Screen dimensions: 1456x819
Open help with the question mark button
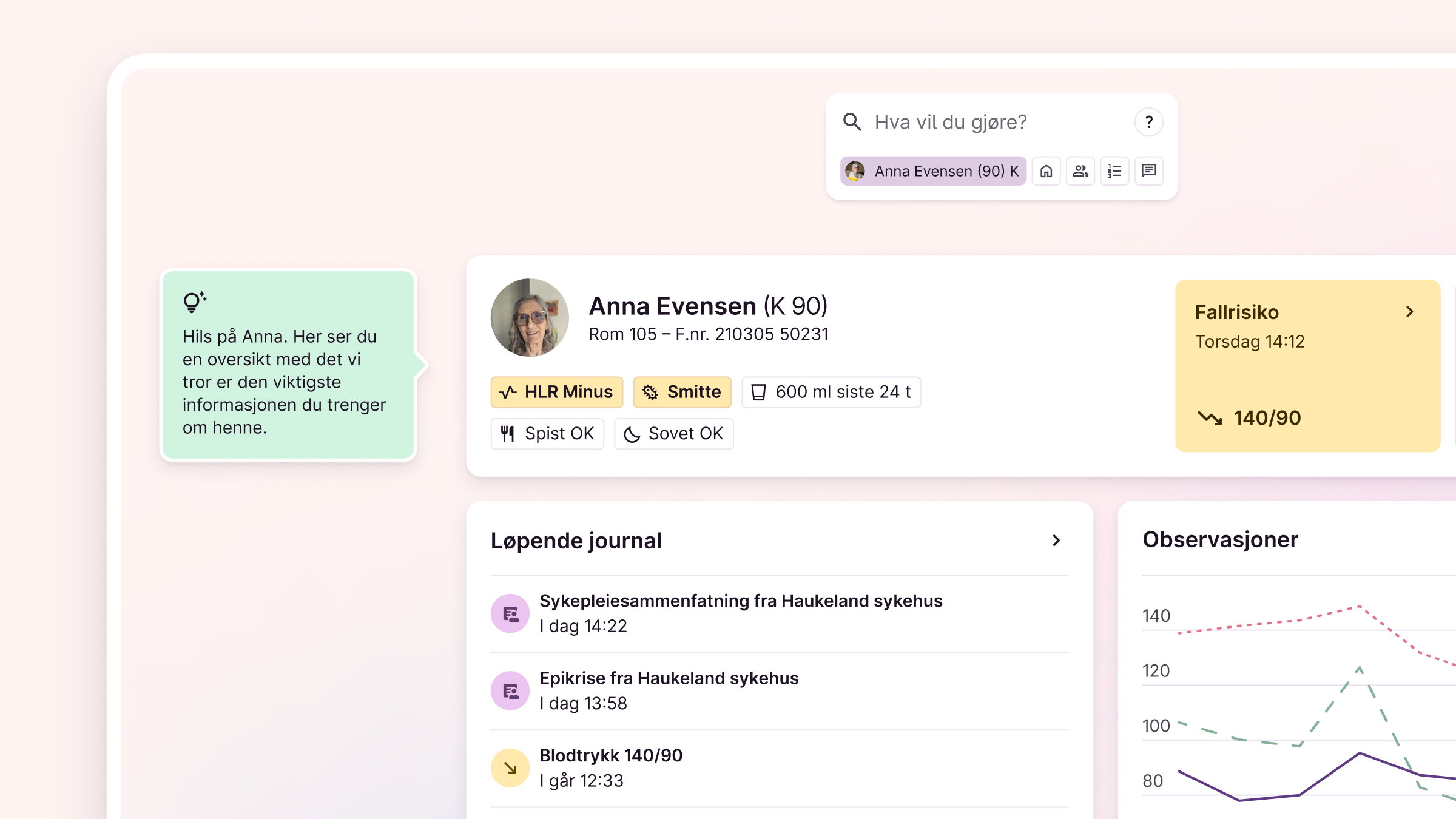pos(1148,122)
